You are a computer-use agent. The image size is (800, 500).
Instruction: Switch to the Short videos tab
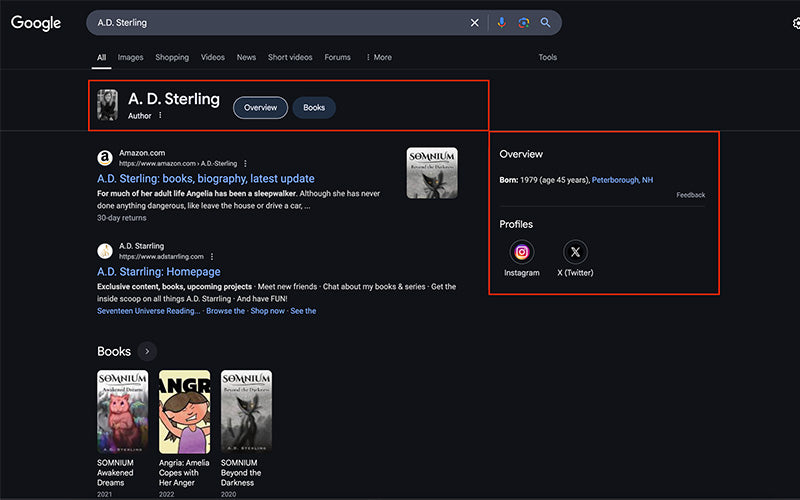click(290, 57)
